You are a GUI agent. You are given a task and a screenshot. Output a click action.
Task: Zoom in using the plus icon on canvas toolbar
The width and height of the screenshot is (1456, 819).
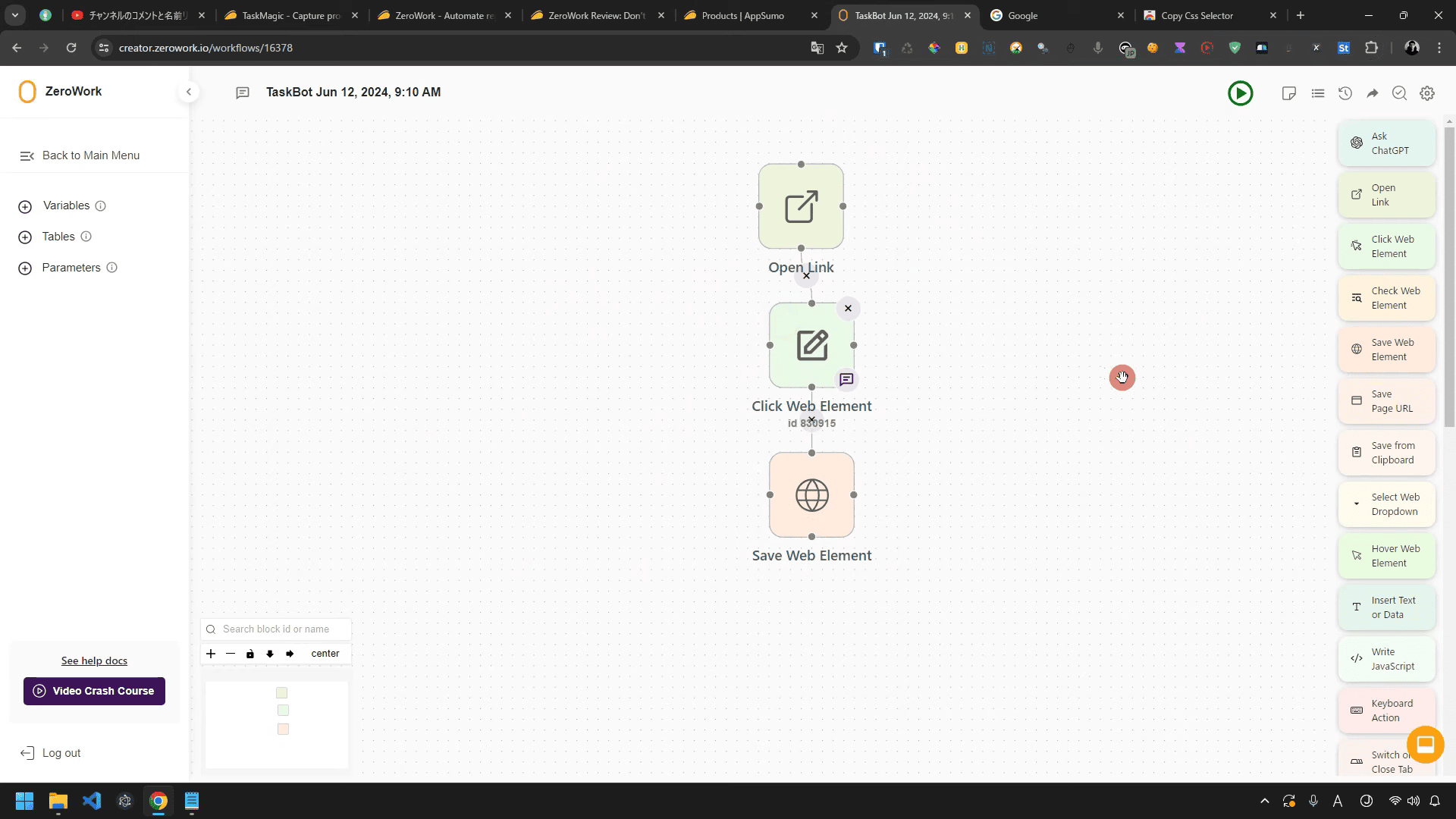click(x=211, y=653)
